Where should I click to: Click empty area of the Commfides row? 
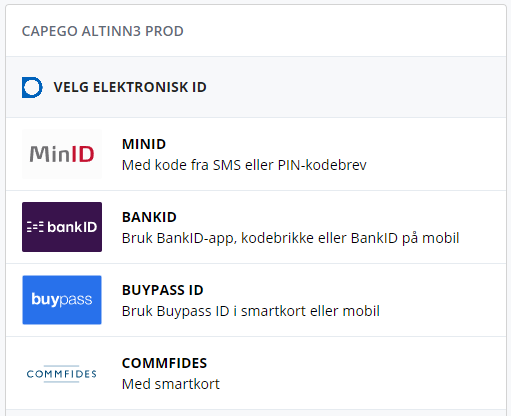(x=367, y=373)
